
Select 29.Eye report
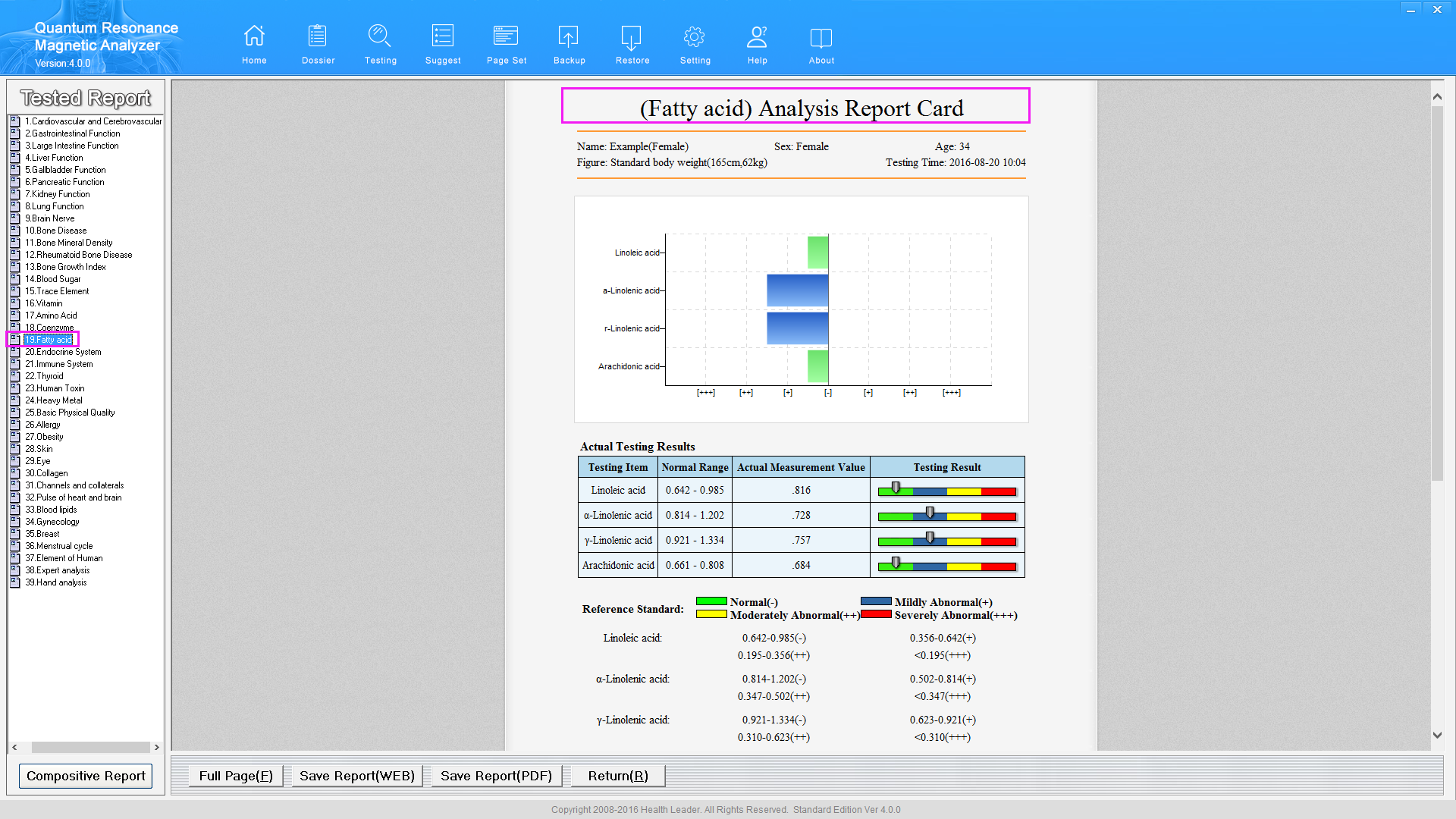click(x=37, y=461)
